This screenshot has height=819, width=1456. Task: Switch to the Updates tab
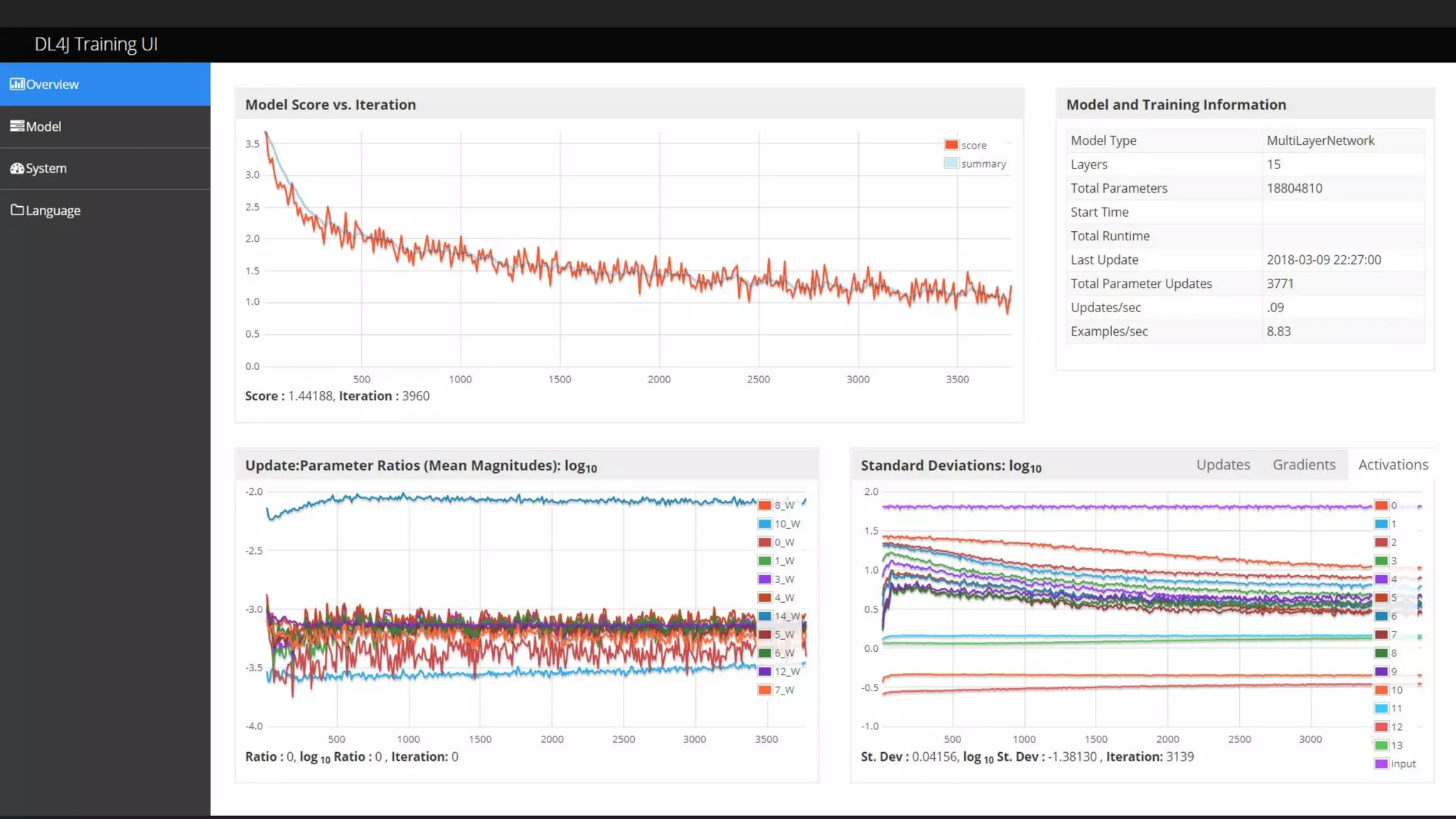1222,465
